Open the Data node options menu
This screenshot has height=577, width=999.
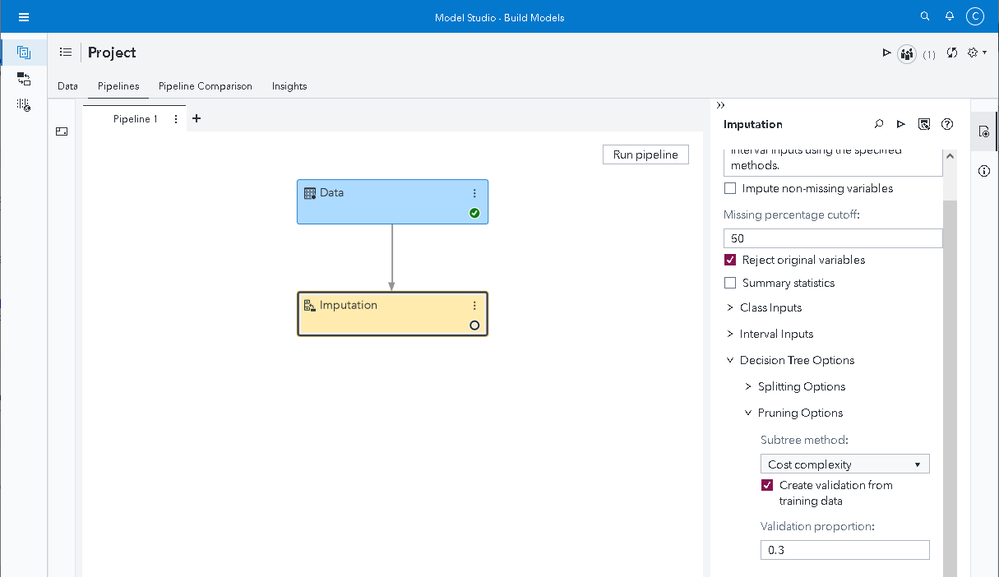(475, 193)
